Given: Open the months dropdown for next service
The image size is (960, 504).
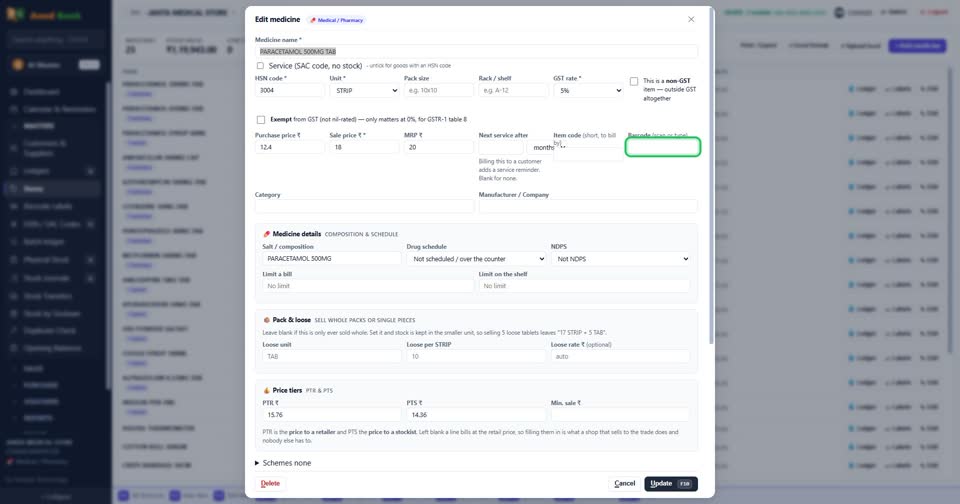Looking at the screenshot, I should pyautogui.click(x=547, y=148).
